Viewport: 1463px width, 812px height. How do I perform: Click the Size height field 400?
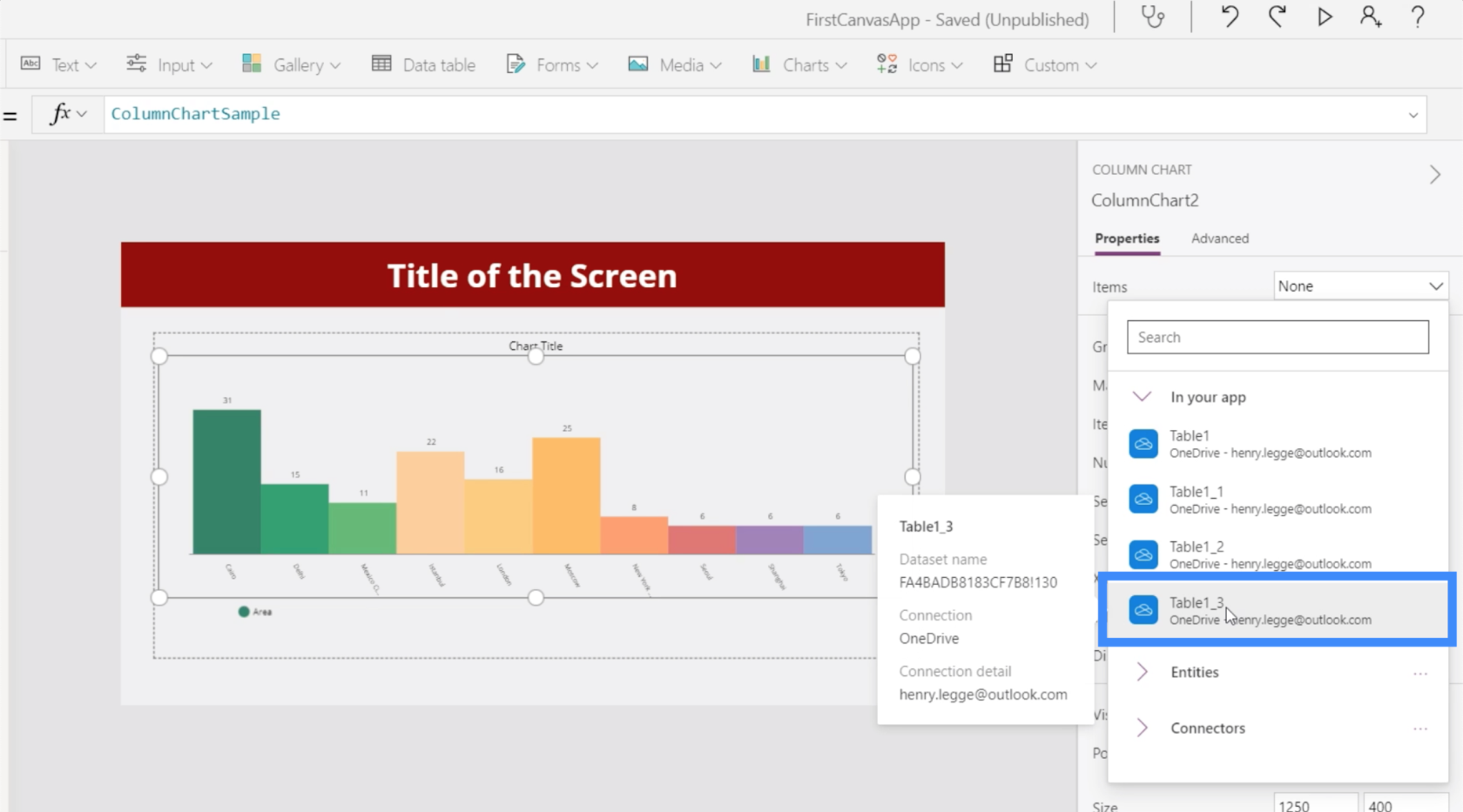[x=1405, y=804]
